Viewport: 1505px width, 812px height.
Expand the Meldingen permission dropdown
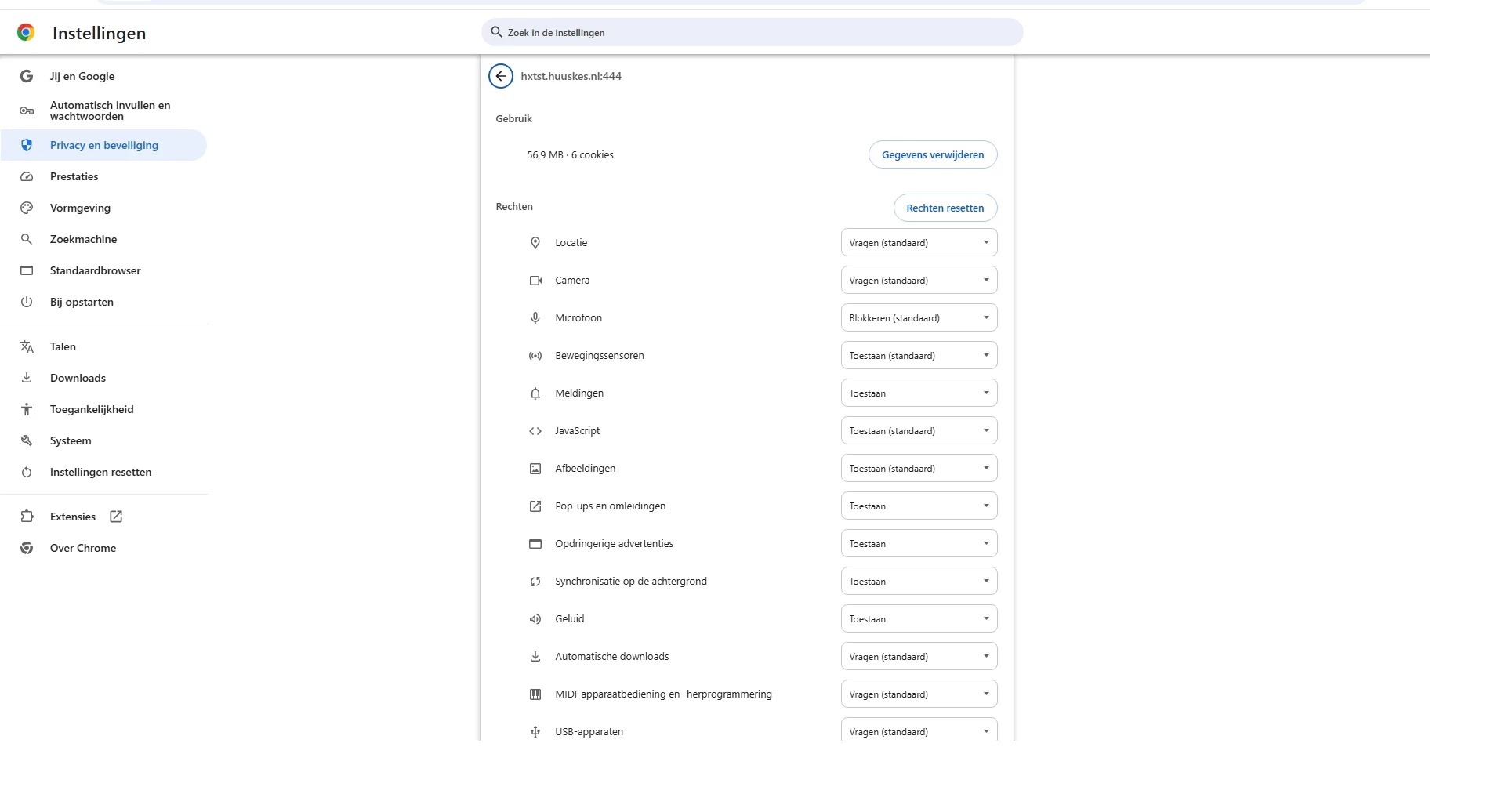click(x=919, y=393)
